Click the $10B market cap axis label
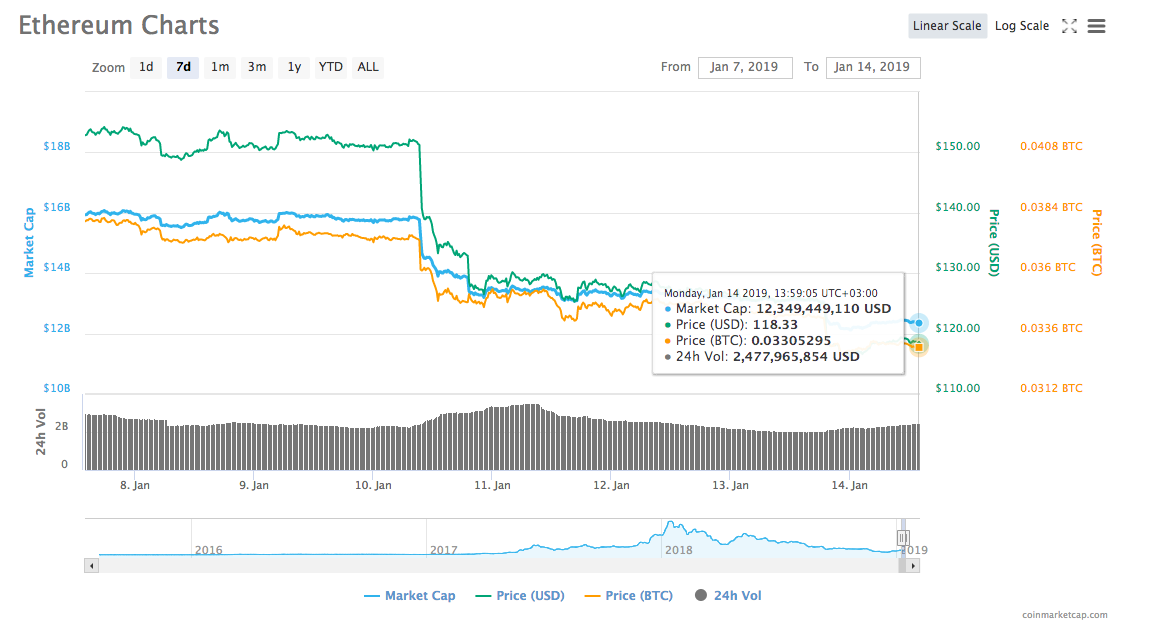 click(56, 388)
